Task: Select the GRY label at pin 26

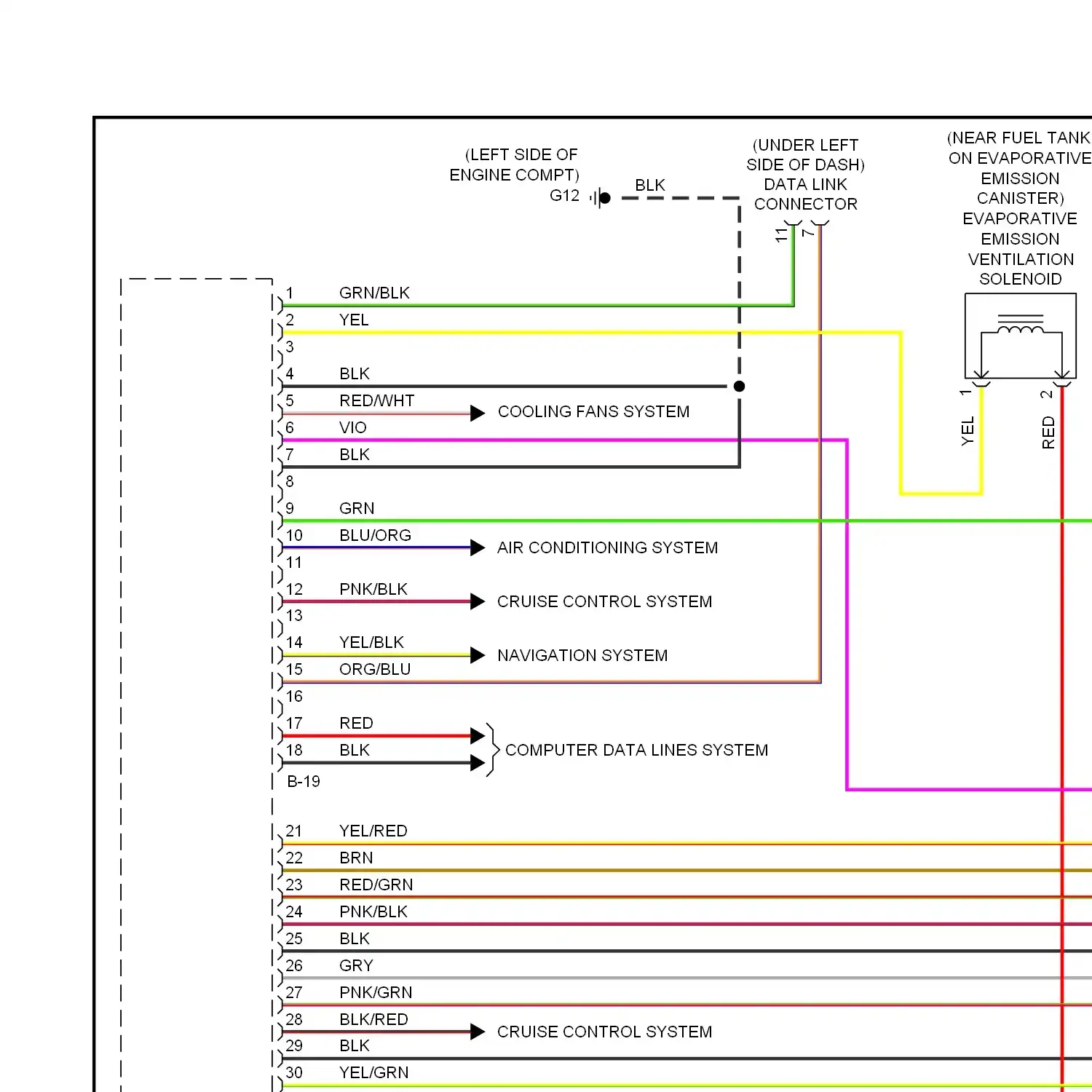Action: tap(356, 965)
